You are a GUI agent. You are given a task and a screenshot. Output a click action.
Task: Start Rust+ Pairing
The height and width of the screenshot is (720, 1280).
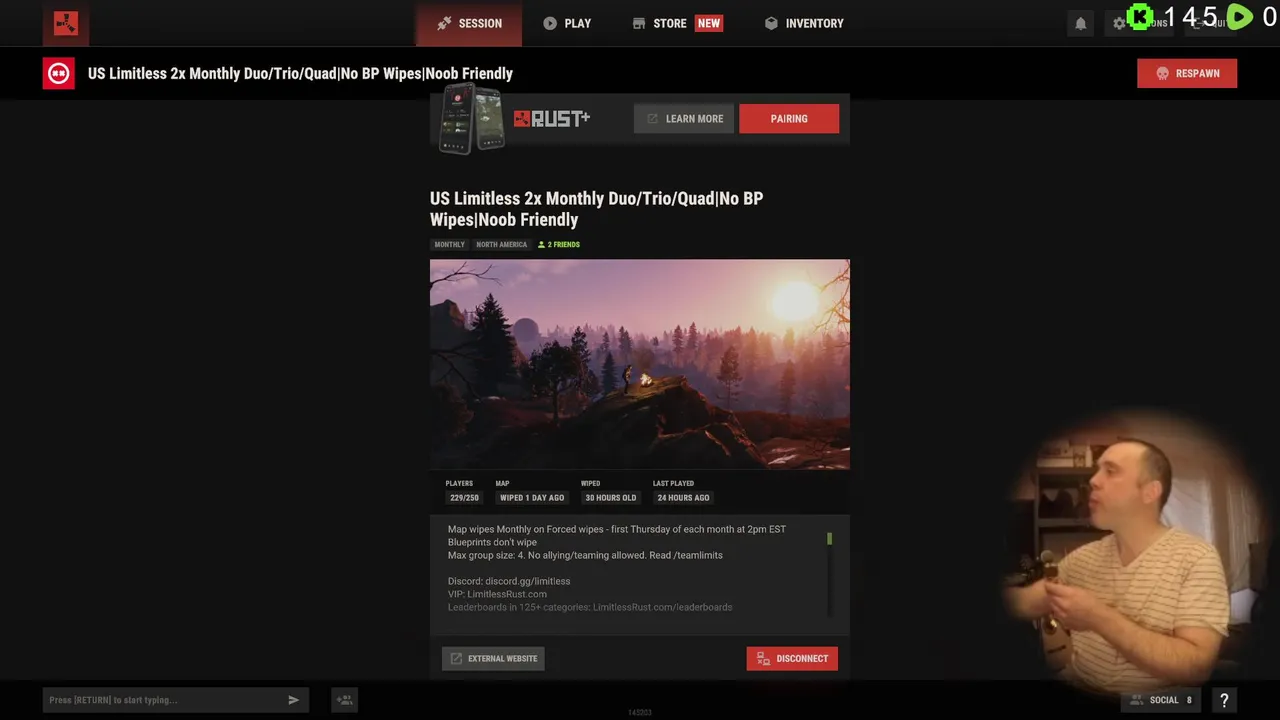(789, 119)
